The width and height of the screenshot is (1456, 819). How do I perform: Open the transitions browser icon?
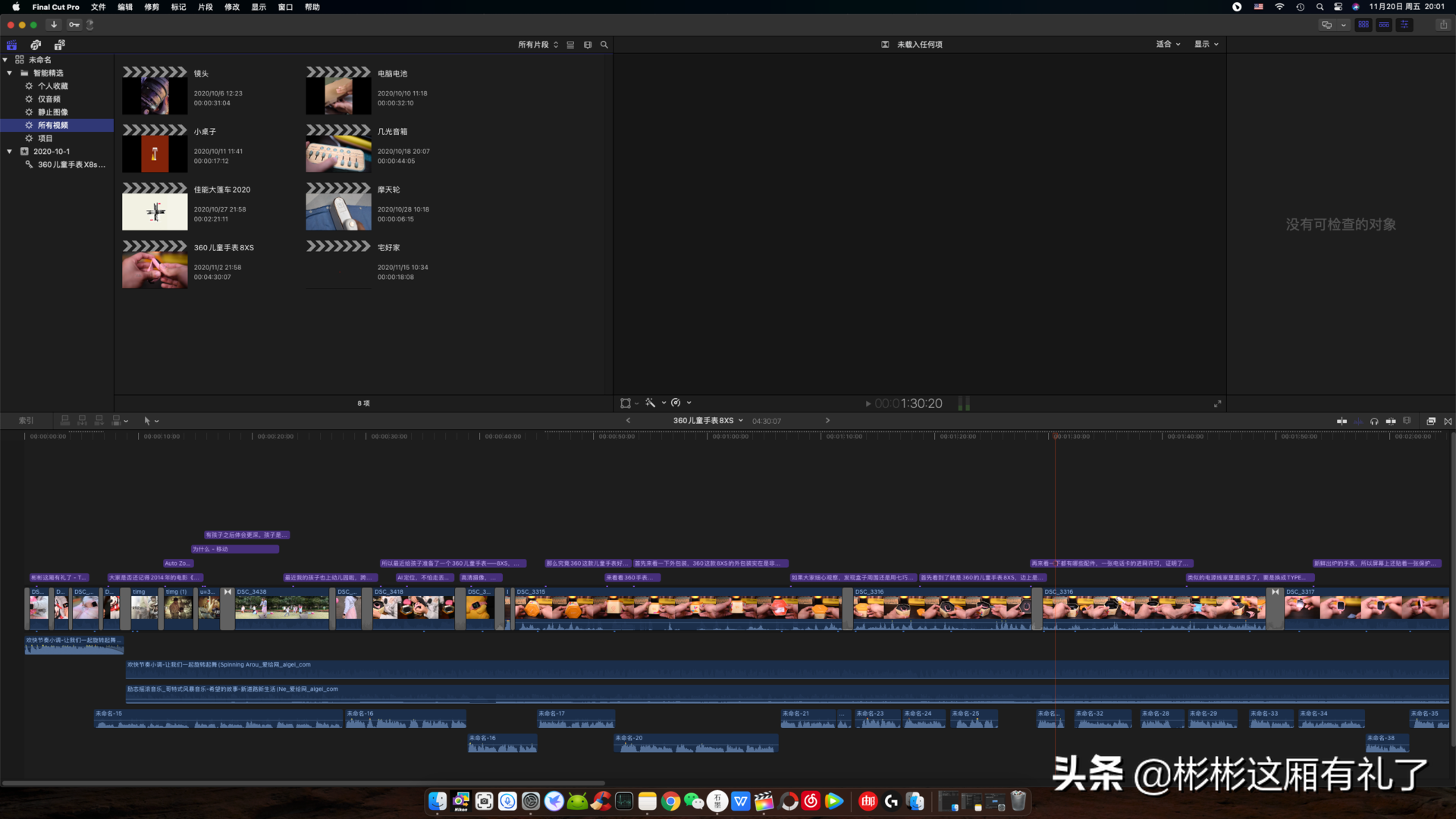click(1448, 421)
